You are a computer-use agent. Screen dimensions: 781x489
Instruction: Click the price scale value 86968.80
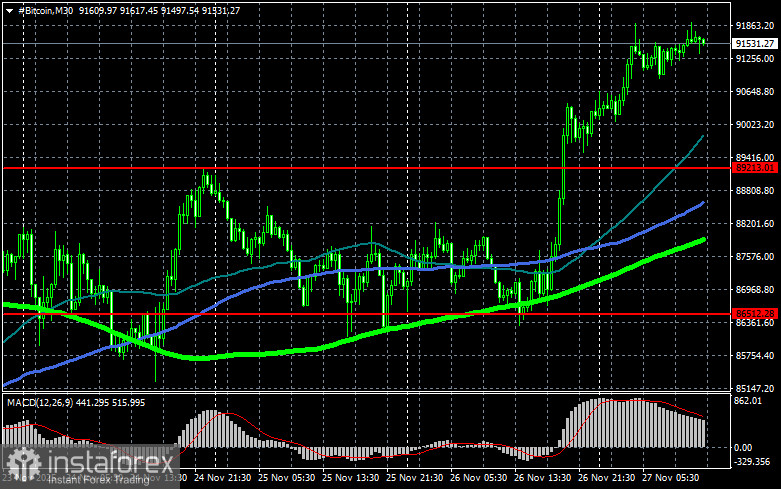(x=755, y=289)
